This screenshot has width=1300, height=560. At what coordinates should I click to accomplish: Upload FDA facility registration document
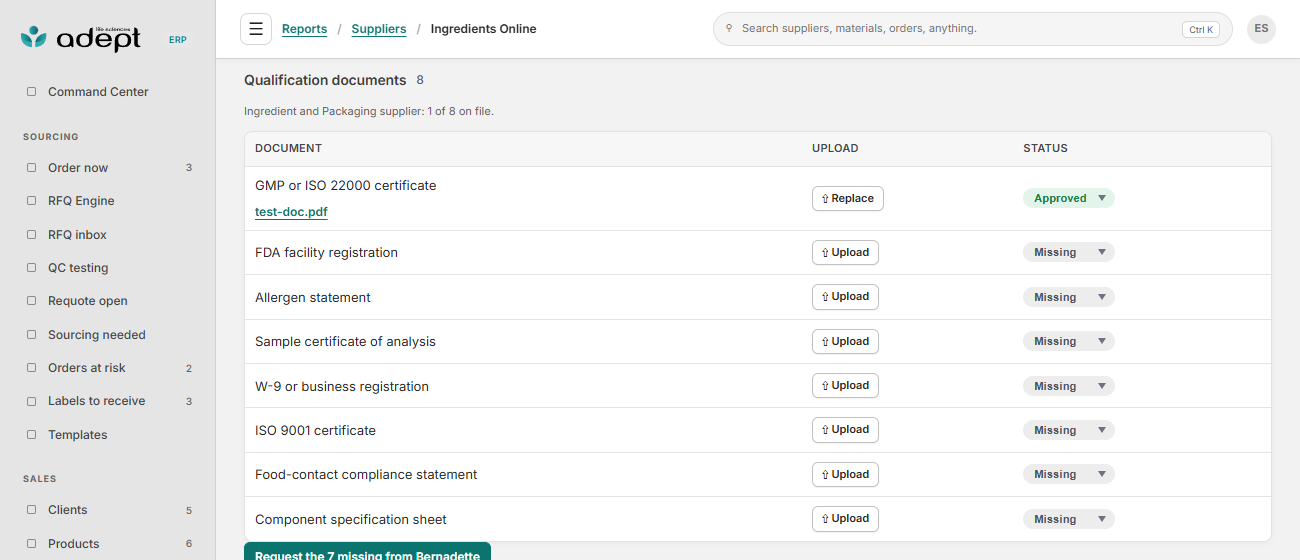tap(845, 252)
